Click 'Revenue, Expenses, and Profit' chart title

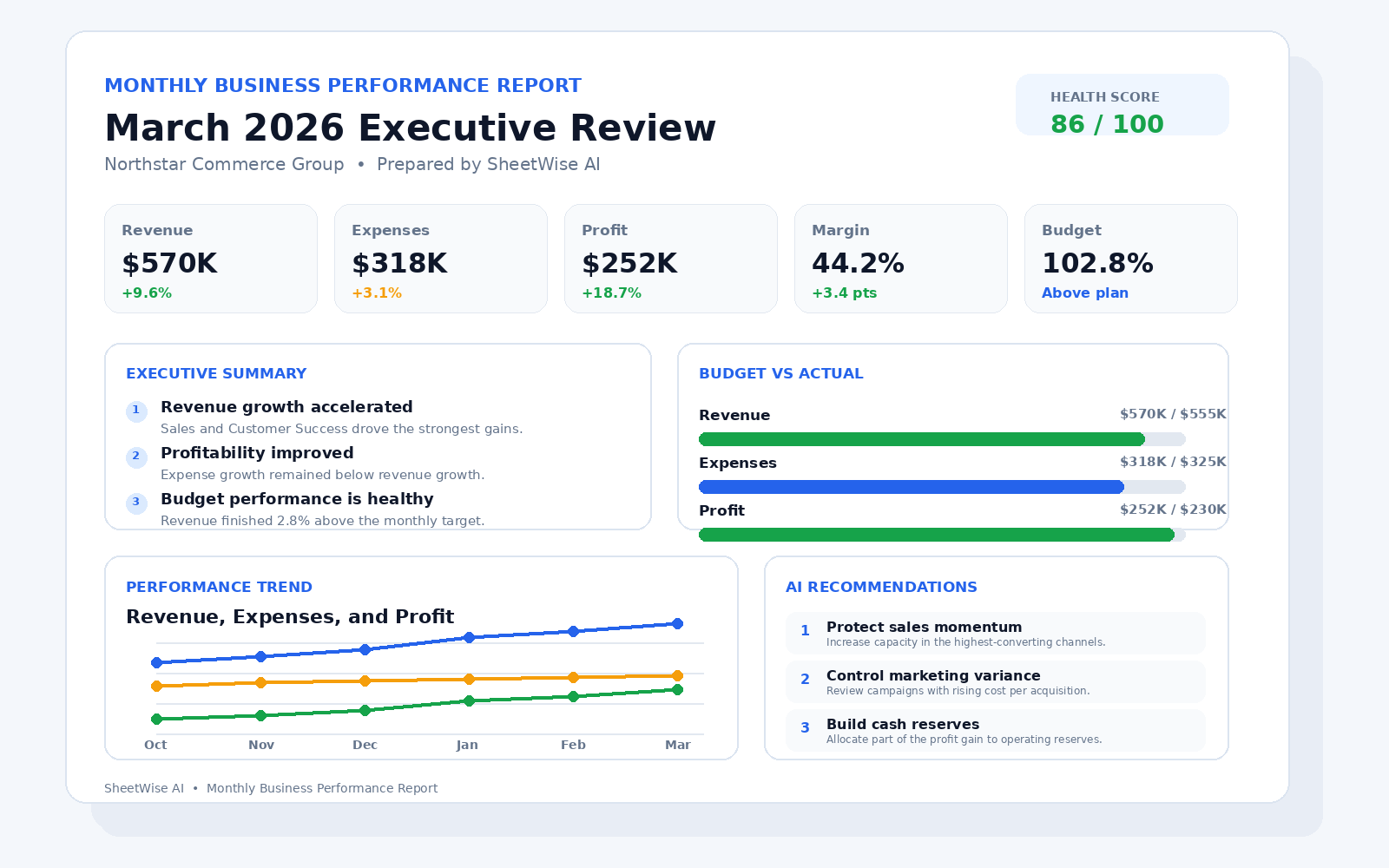[290, 616]
